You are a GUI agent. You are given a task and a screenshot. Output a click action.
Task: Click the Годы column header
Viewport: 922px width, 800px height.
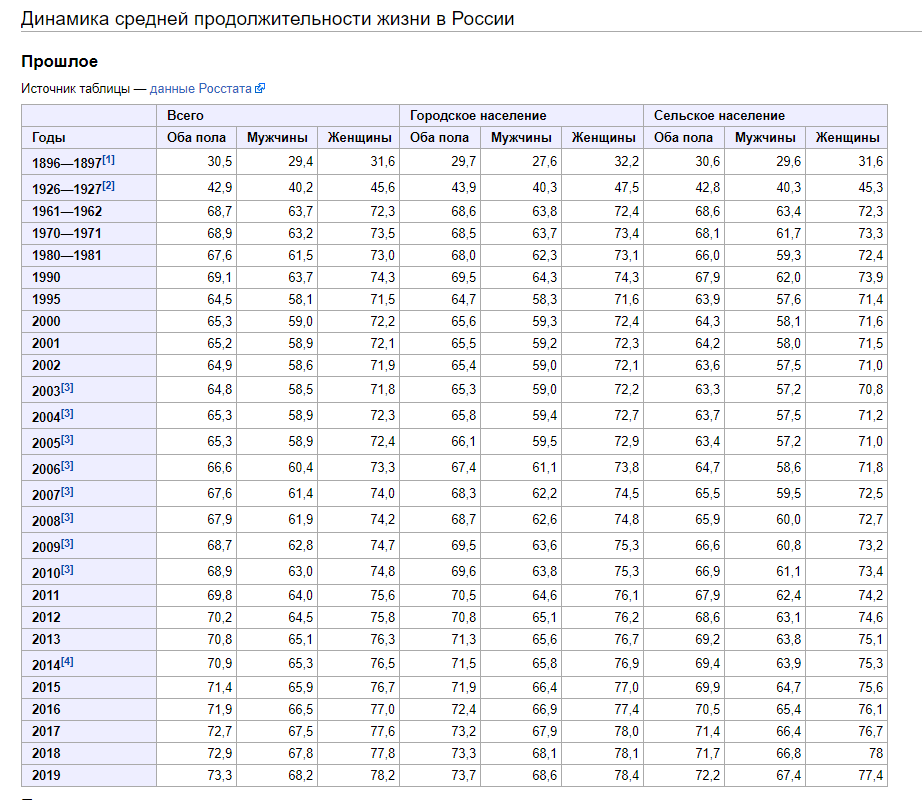pos(48,138)
